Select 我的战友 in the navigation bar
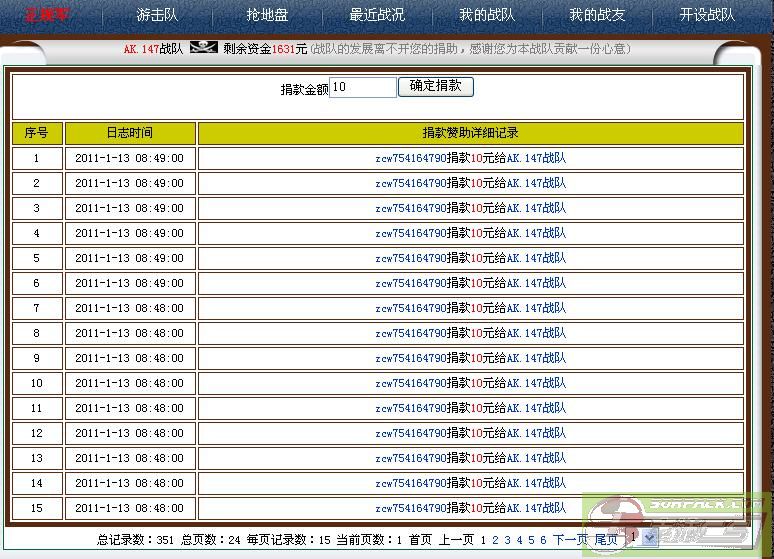This screenshot has height=559, width=774. click(x=597, y=15)
